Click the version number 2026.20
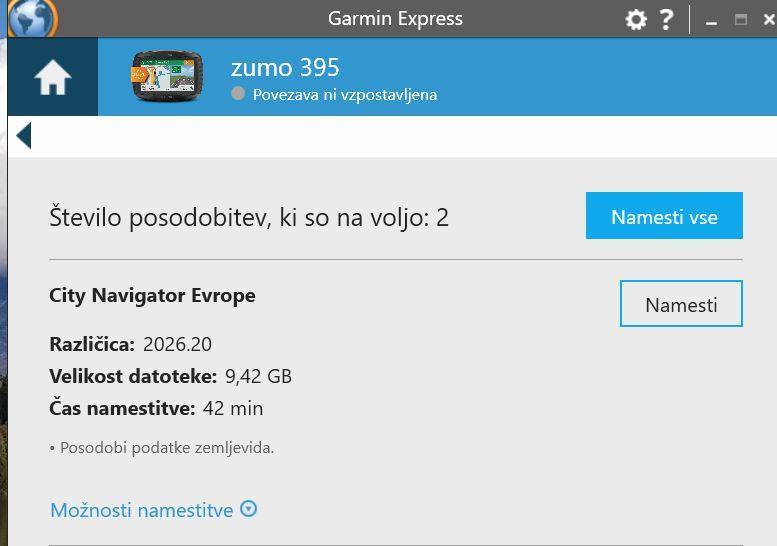777x546 pixels. (177, 344)
